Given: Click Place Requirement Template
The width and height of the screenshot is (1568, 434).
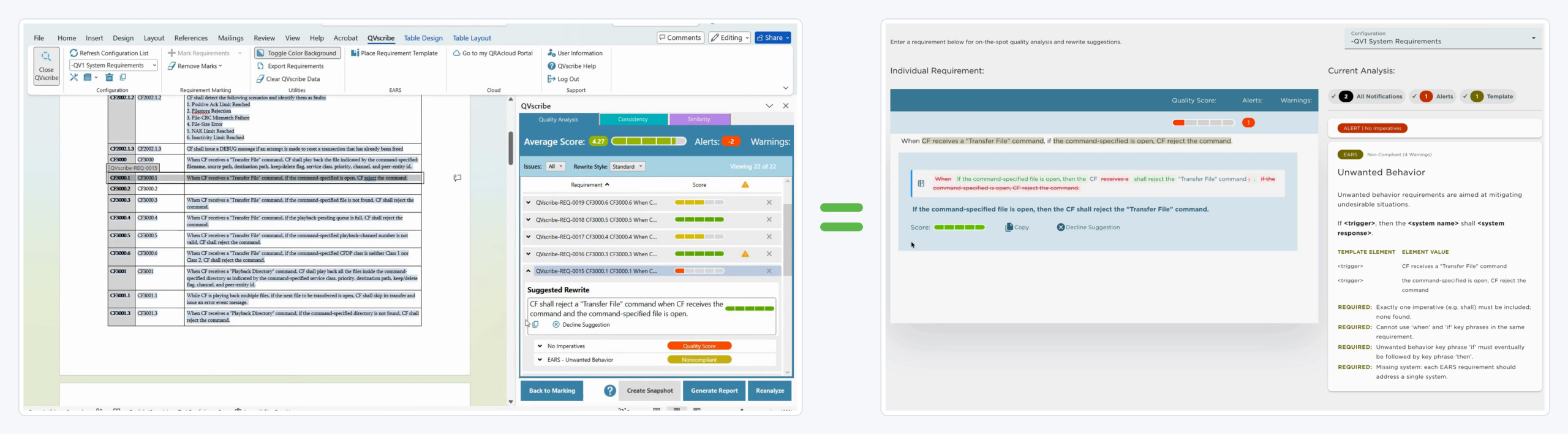Looking at the screenshot, I should [x=394, y=53].
